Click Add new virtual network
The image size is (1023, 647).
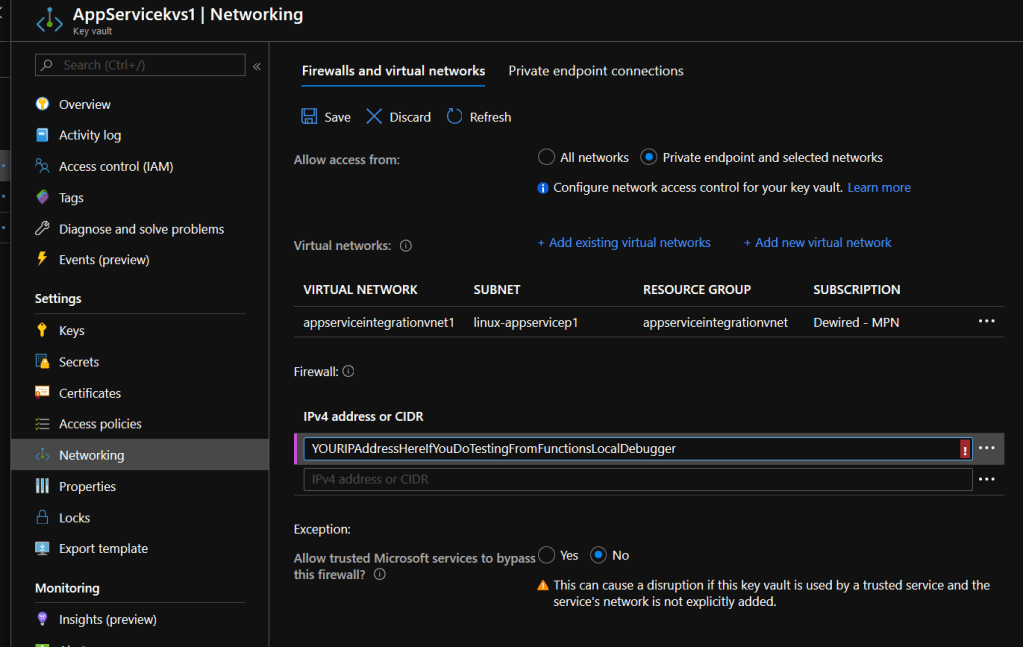(x=817, y=243)
